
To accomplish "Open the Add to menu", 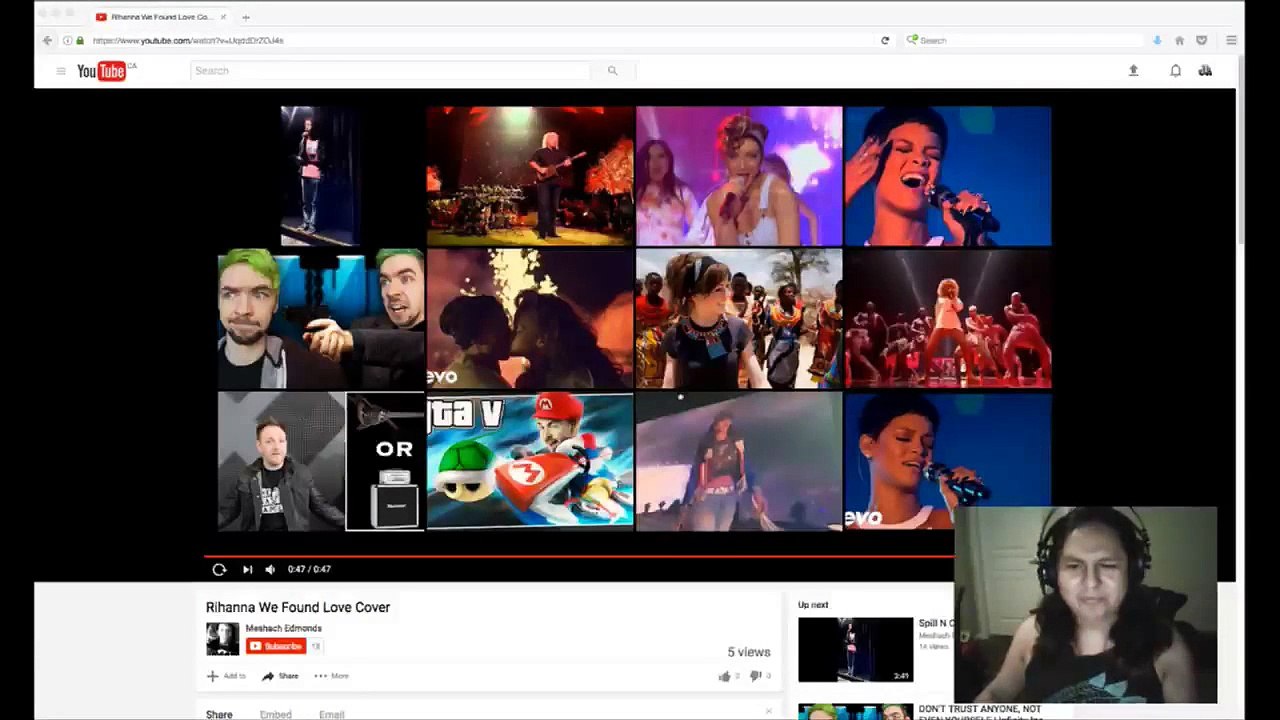I will coord(226,677).
